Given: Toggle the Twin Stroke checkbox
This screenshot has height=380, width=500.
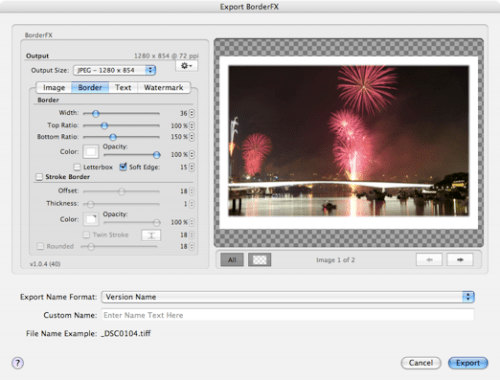Looking at the screenshot, I should [x=86, y=235].
